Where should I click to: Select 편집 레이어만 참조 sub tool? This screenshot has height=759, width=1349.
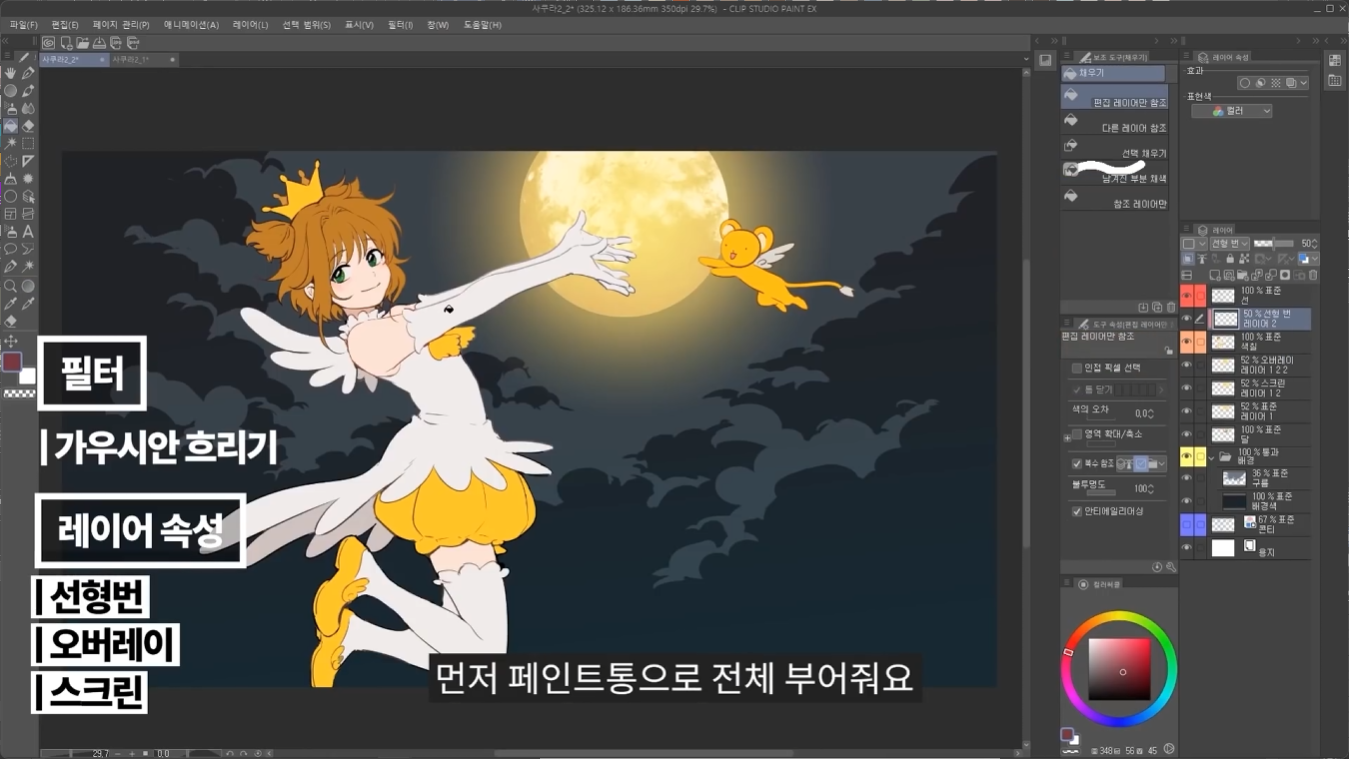1114,97
